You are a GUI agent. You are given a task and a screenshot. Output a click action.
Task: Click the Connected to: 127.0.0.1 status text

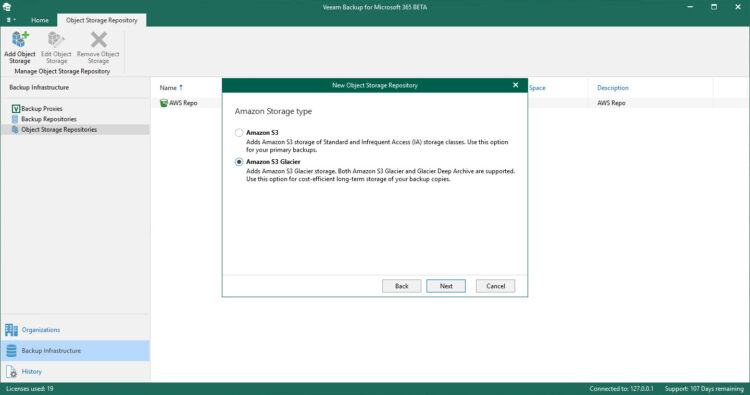pyautogui.click(x=621, y=389)
